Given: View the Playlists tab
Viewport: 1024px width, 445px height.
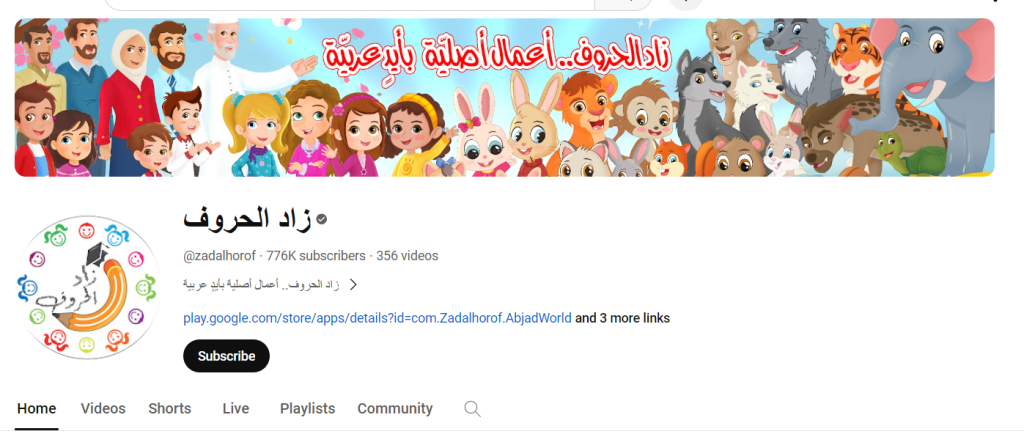Looking at the screenshot, I should pyautogui.click(x=308, y=409).
